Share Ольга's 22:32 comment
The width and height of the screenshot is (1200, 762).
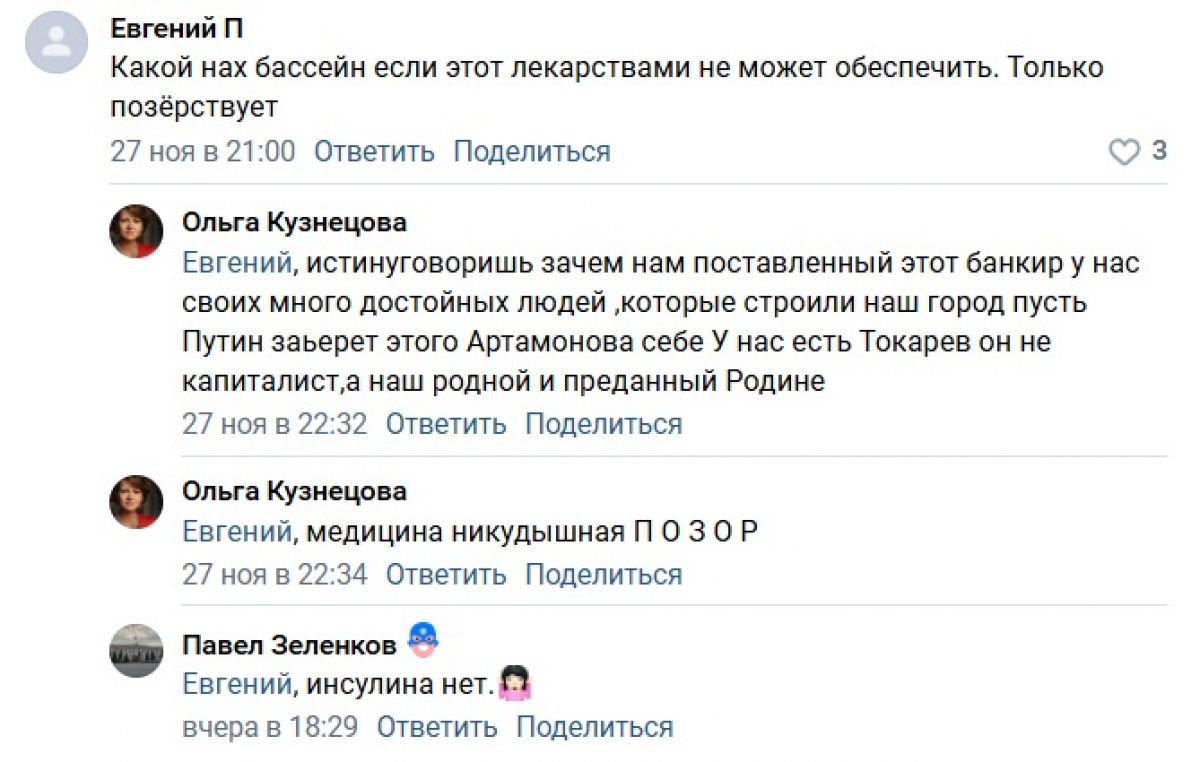603,424
